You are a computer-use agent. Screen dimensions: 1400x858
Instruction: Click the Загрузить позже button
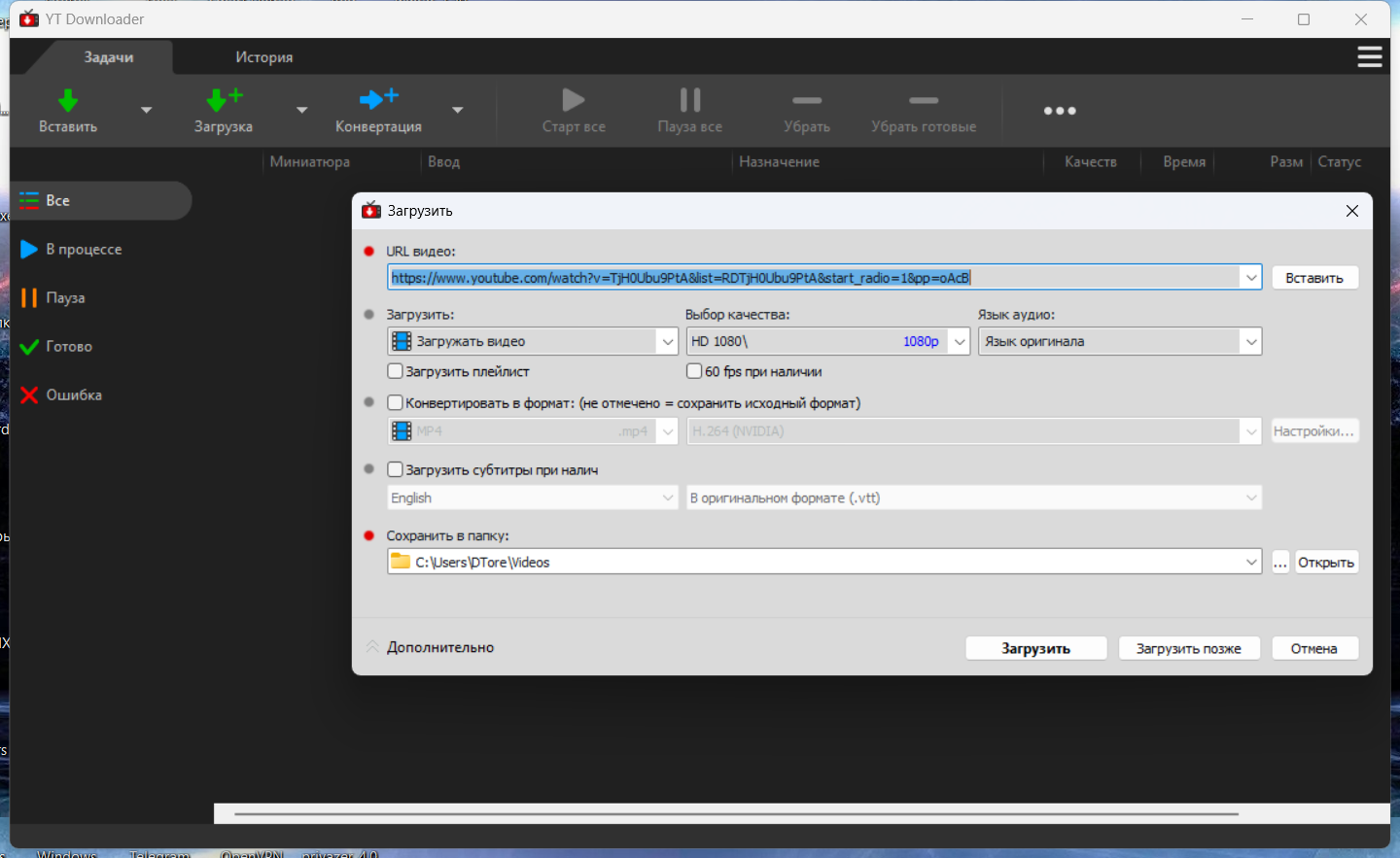[x=1188, y=648]
